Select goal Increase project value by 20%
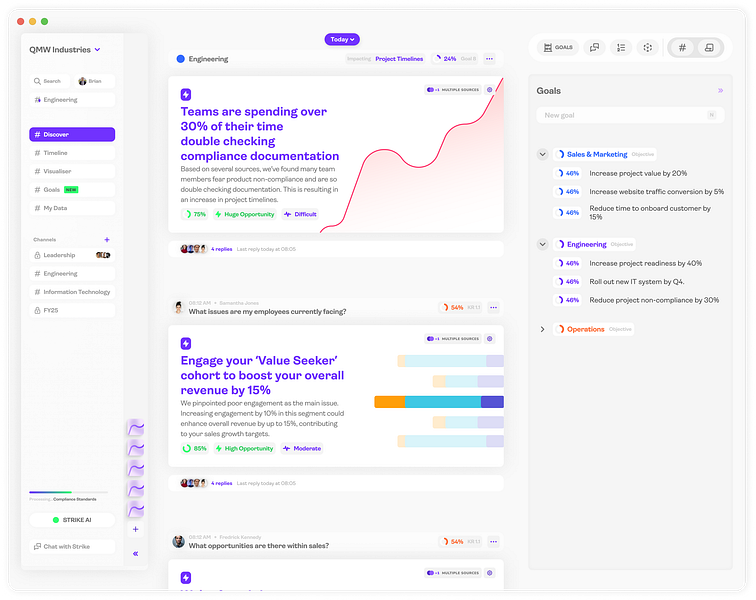 [638, 173]
